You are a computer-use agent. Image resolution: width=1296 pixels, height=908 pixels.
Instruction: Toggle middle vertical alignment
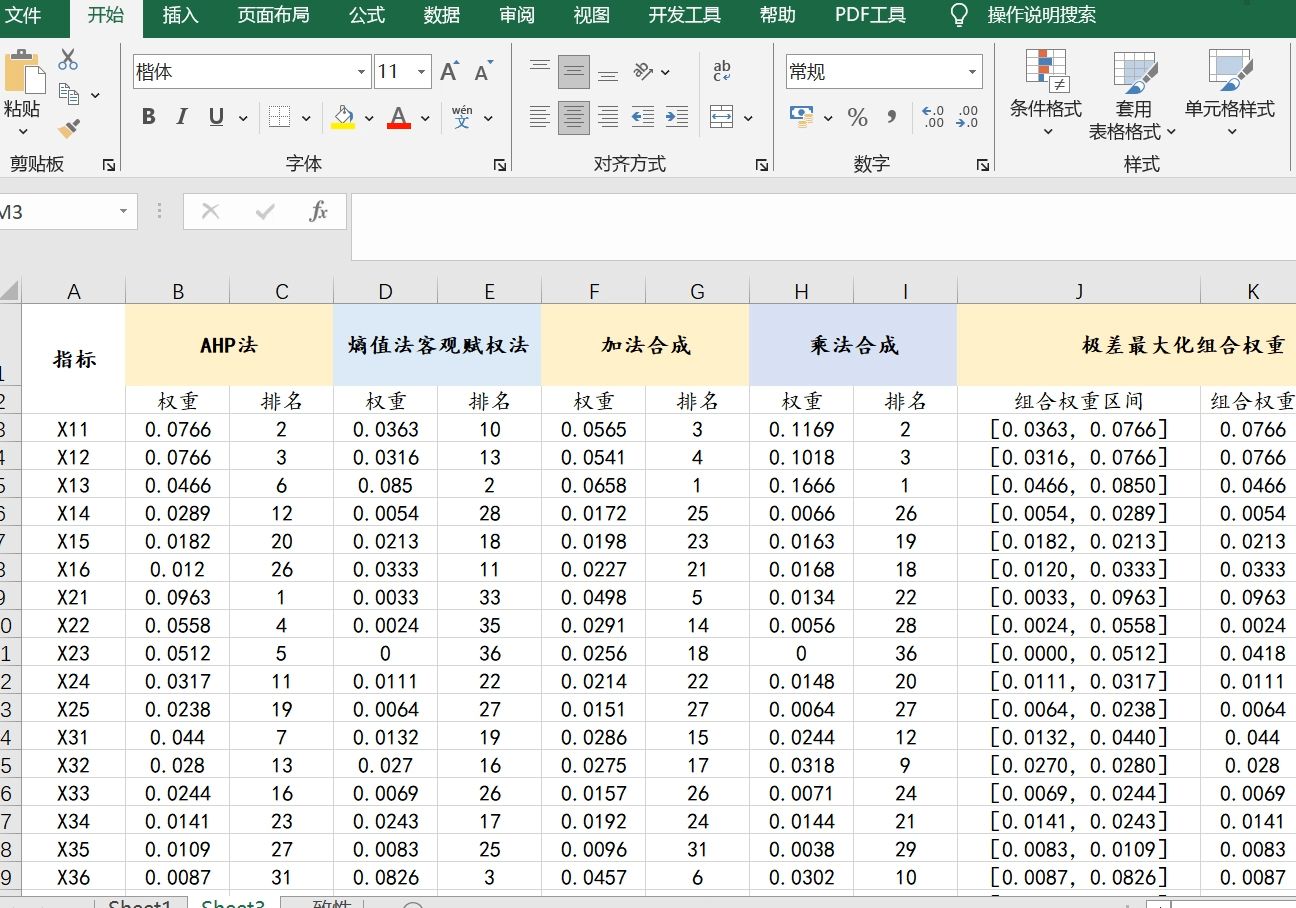click(x=574, y=72)
